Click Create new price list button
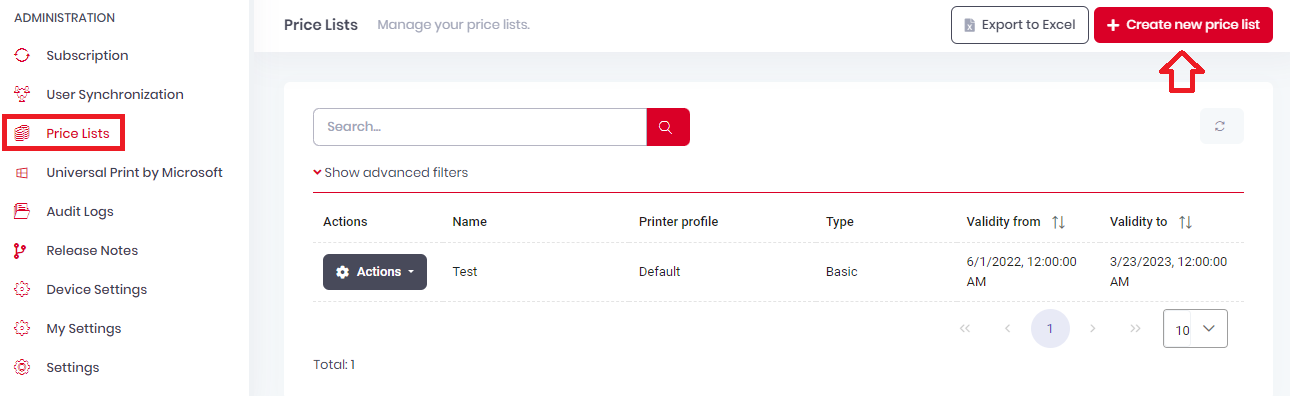This screenshot has height=396, width=1290. coord(1183,25)
